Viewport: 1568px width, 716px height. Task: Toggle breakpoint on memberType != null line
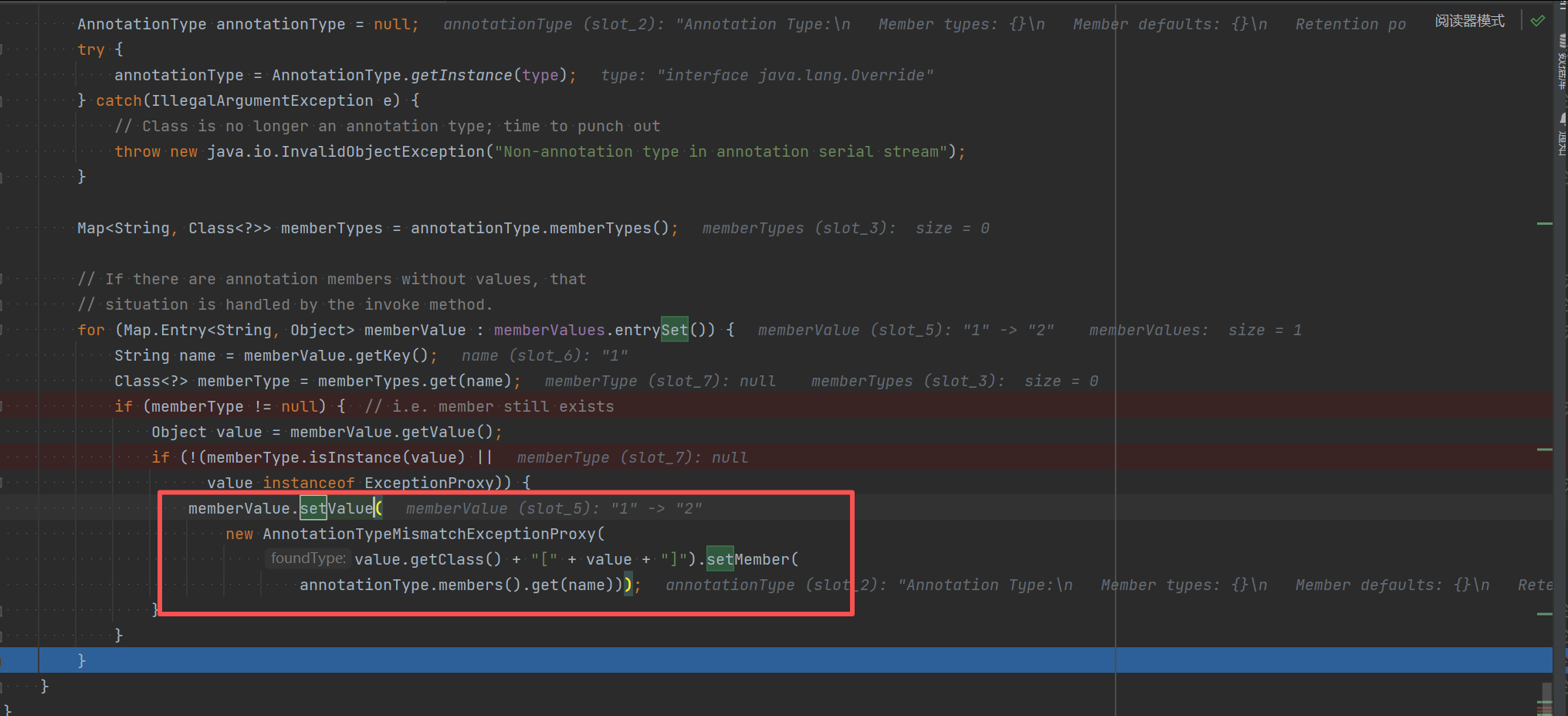point(19,406)
